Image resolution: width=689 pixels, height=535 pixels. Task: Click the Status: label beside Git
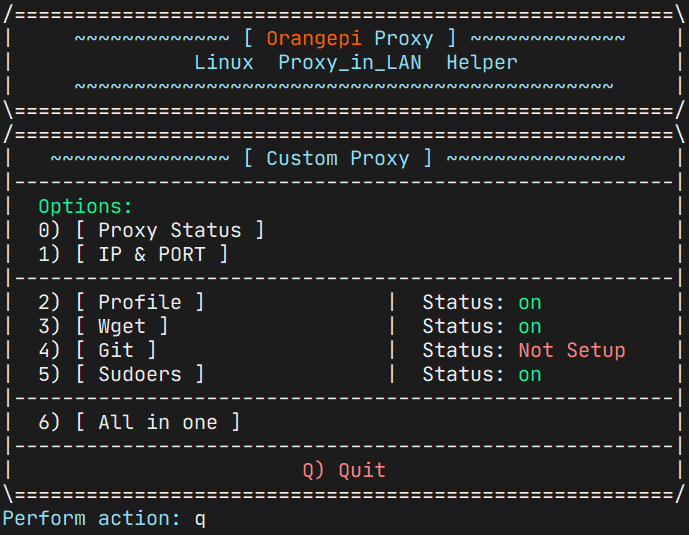[x=463, y=351]
